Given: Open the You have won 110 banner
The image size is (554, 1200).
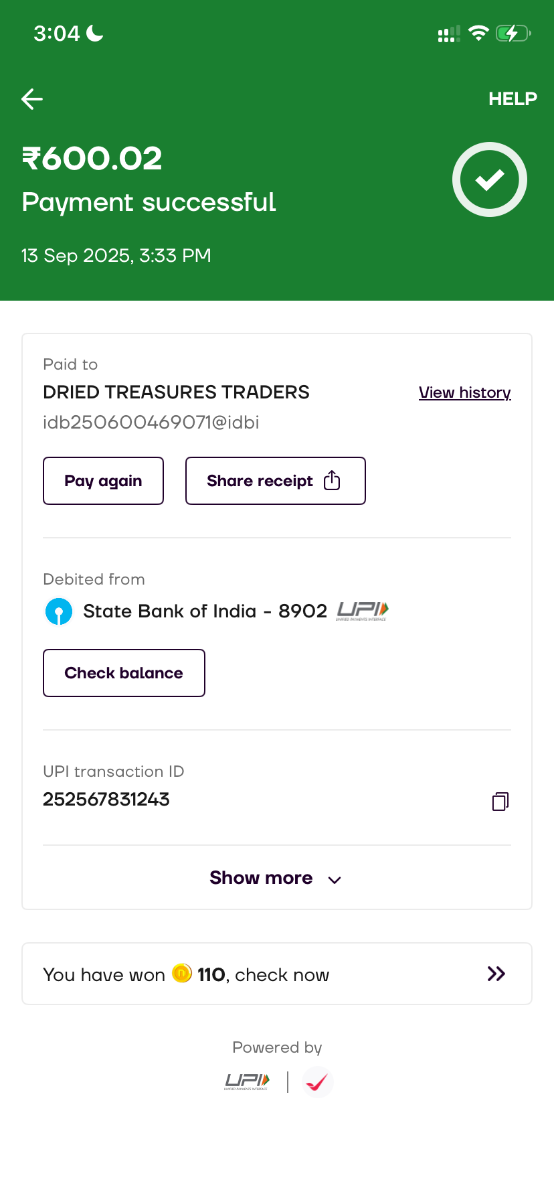Looking at the screenshot, I should tap(277, 974).
